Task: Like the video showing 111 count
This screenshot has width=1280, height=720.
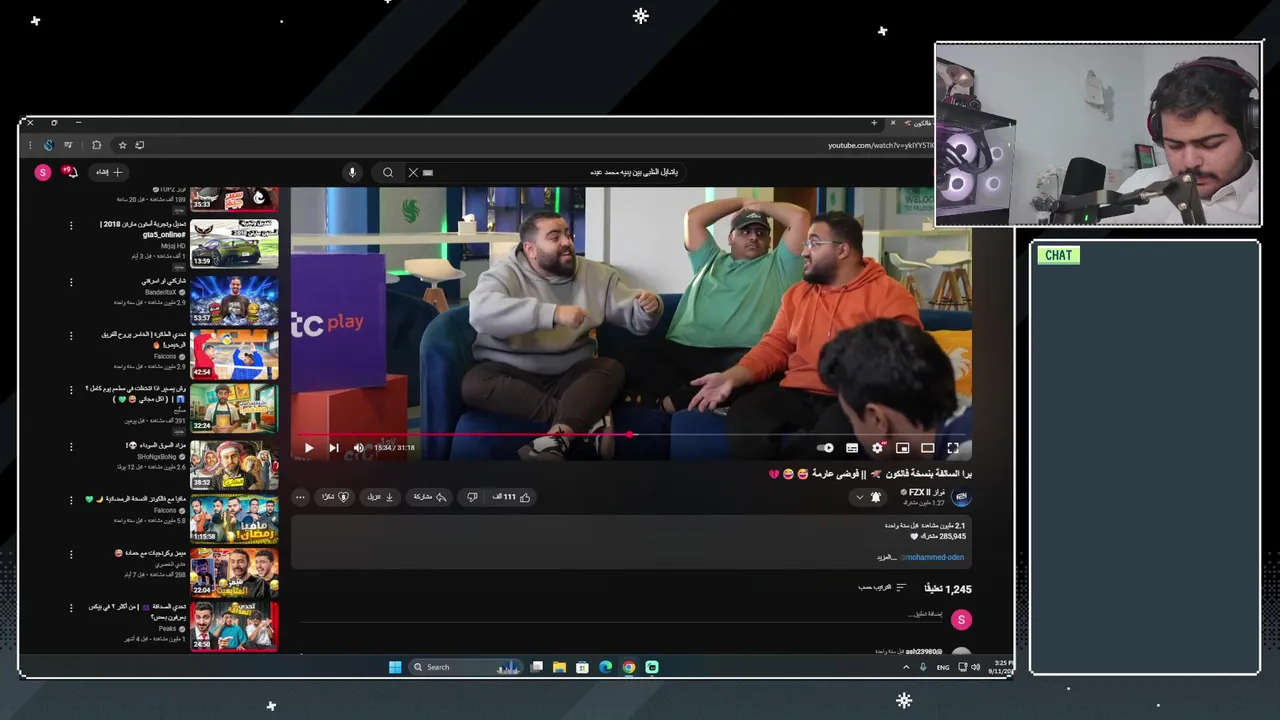Action: coord(512,497)
